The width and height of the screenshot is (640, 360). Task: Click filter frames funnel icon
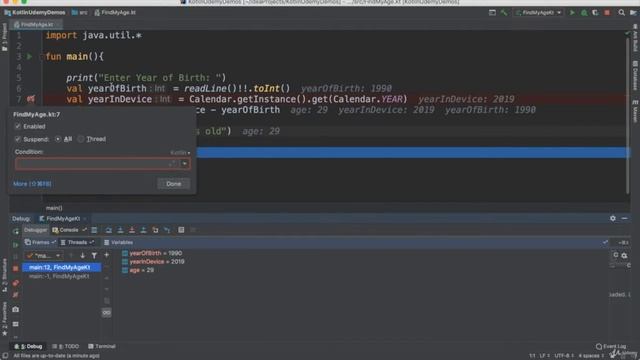coord(94,256)
